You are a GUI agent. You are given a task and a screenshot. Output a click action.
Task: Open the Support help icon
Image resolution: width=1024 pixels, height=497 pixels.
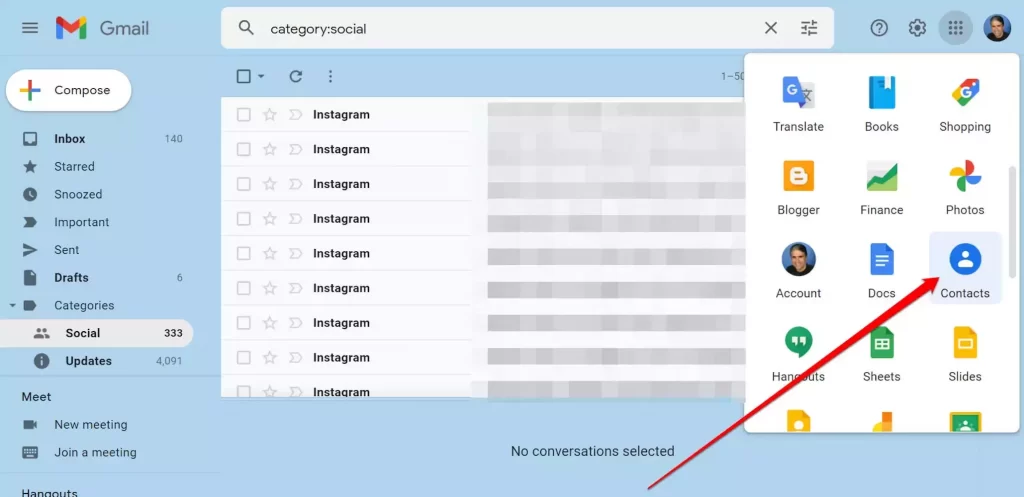[879, 28]
